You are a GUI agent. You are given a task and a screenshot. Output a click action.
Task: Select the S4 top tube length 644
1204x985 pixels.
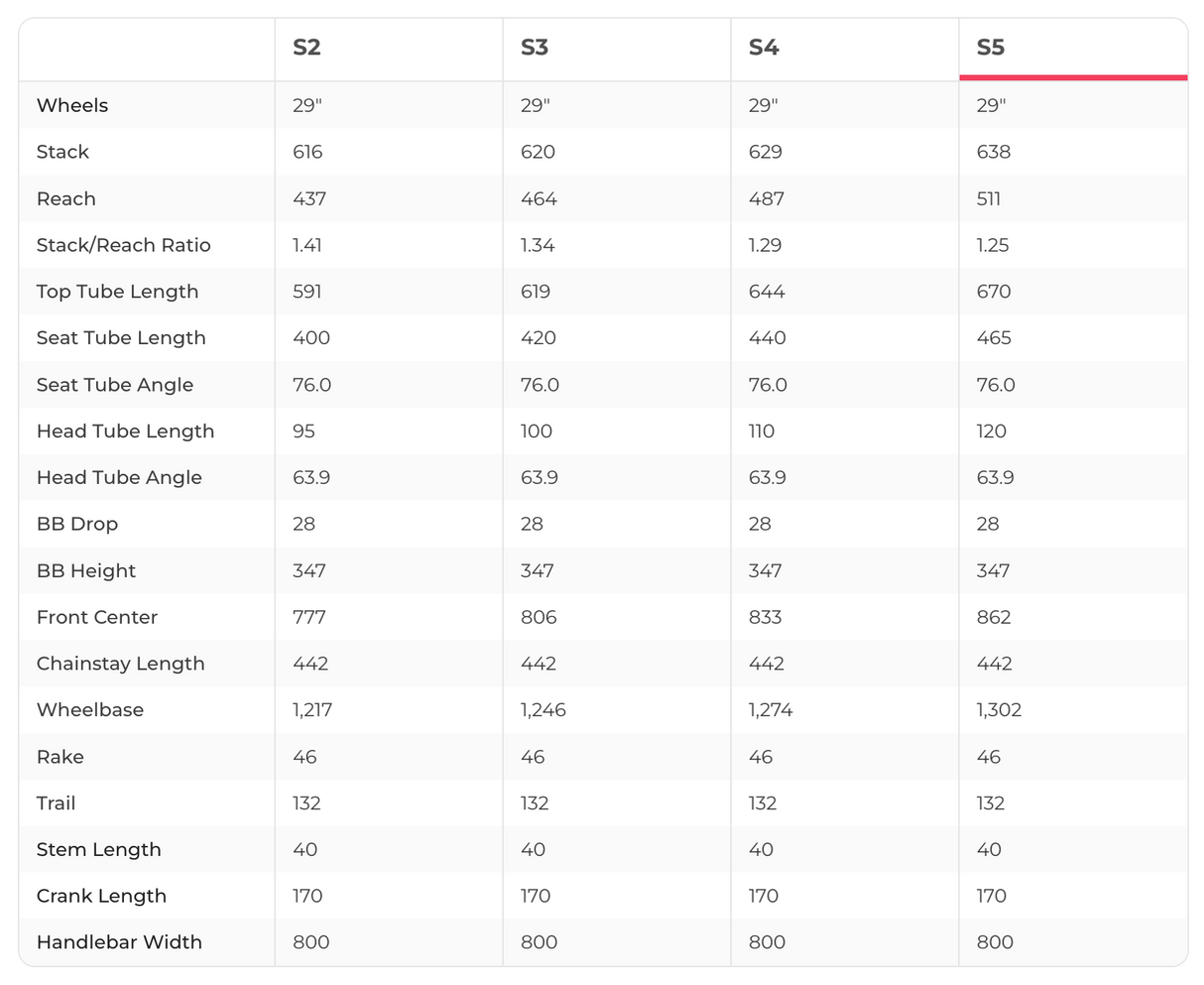(767, 292)
